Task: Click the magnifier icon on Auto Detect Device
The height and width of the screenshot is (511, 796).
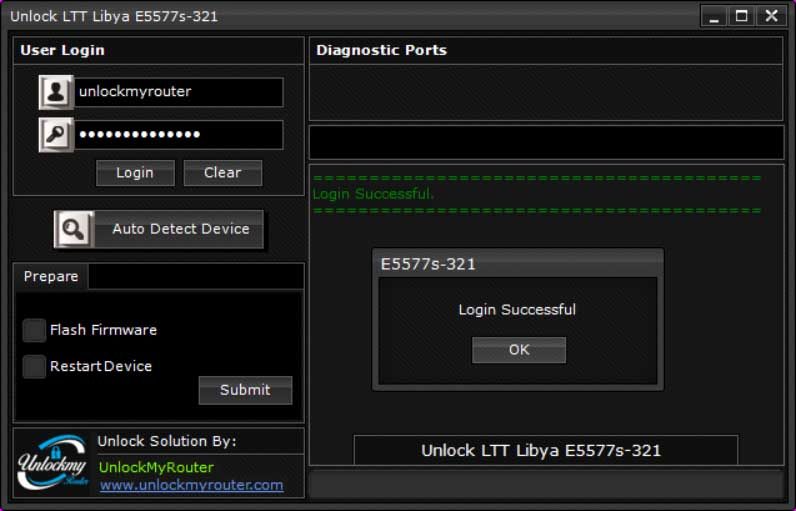Action: click(x=73, y=229)
